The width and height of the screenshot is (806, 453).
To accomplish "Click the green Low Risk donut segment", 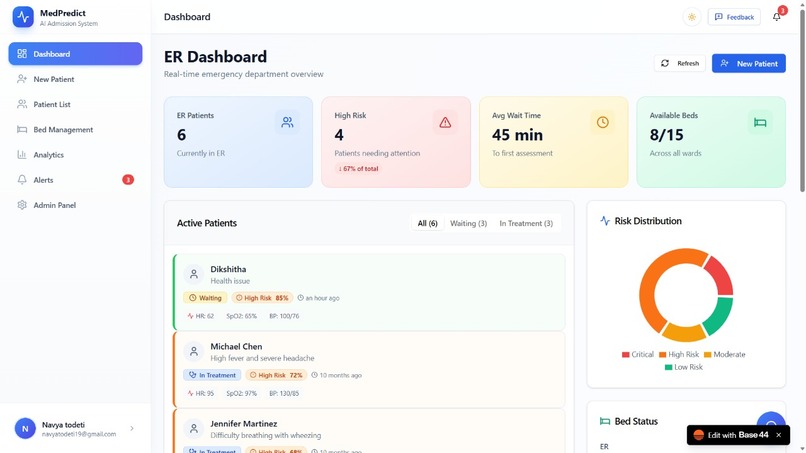I will click(x=720, y=315).
